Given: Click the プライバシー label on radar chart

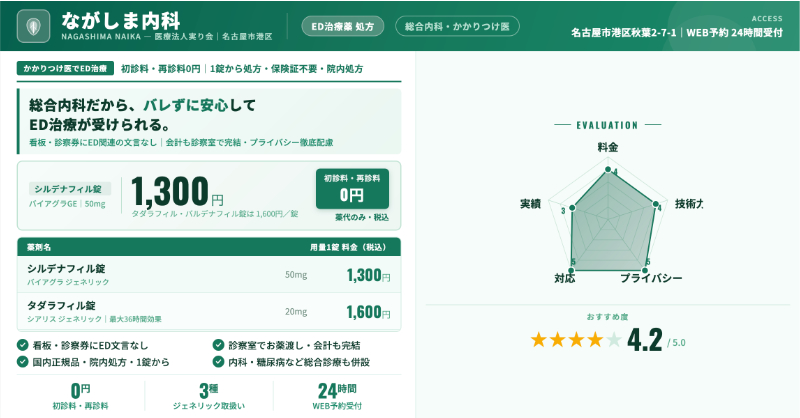Looking at the screenshot, I should pyautogui.click(x=651, y=277).
